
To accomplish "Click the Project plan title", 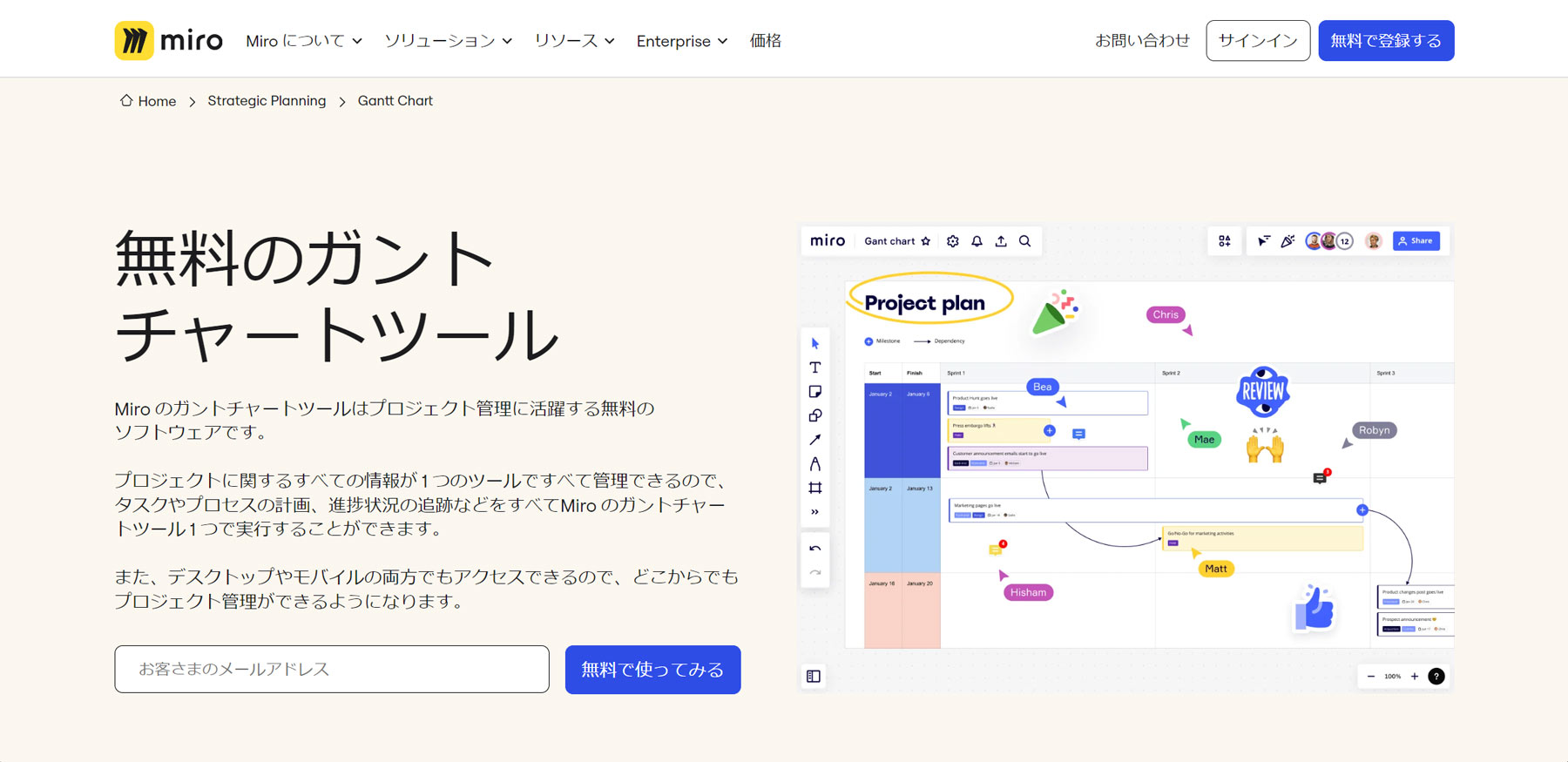I will (x=925, y=303).
